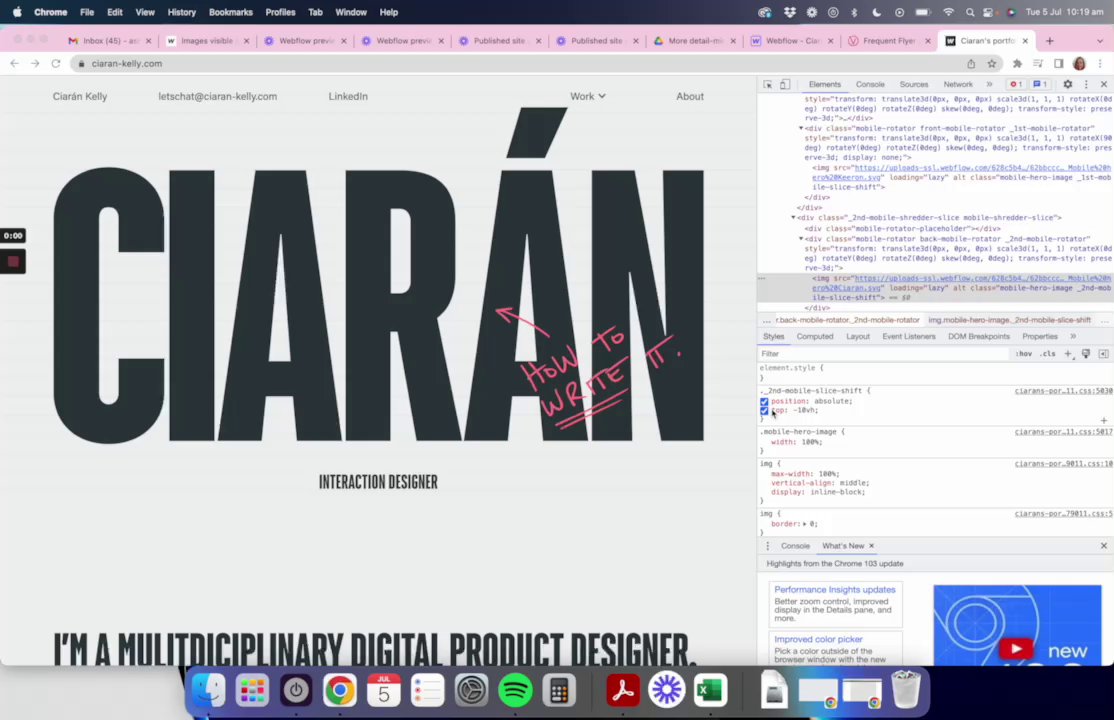Open Performance Insights updates link
Image resolution: width=1114 pixels, height=720 pixels.
pos(835,589)
